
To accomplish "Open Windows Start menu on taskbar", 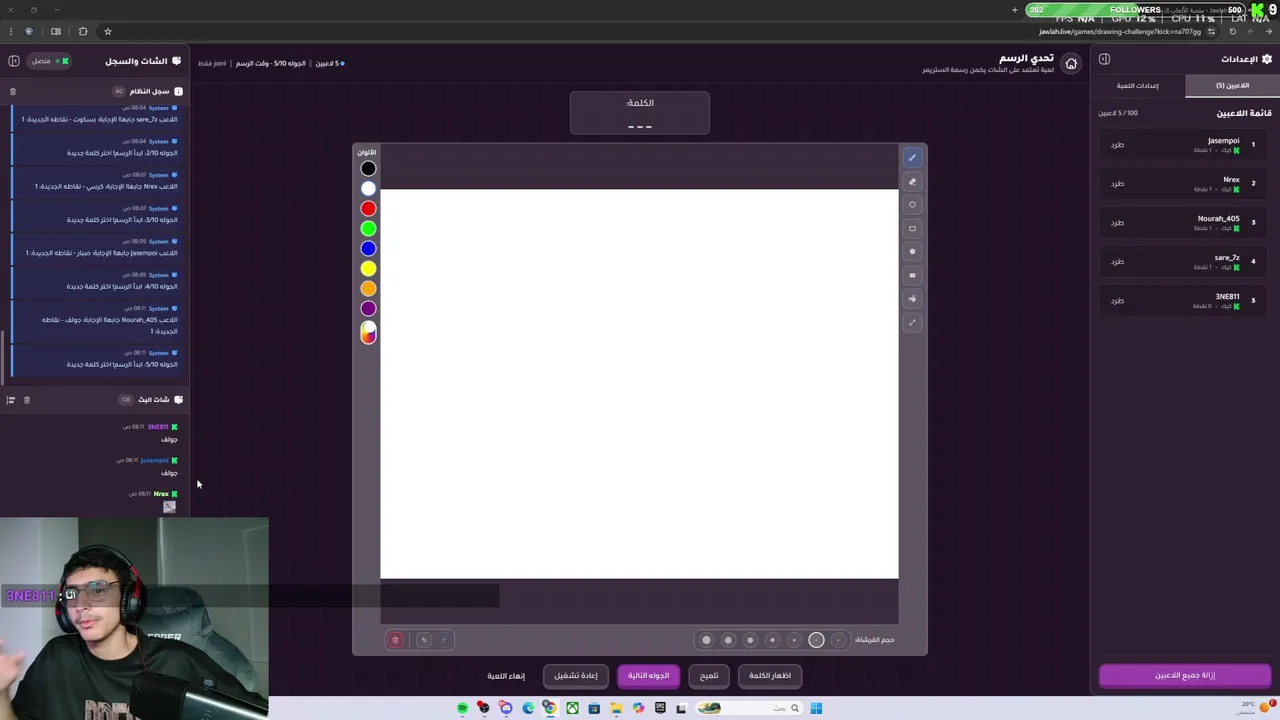I will (816, 708).
